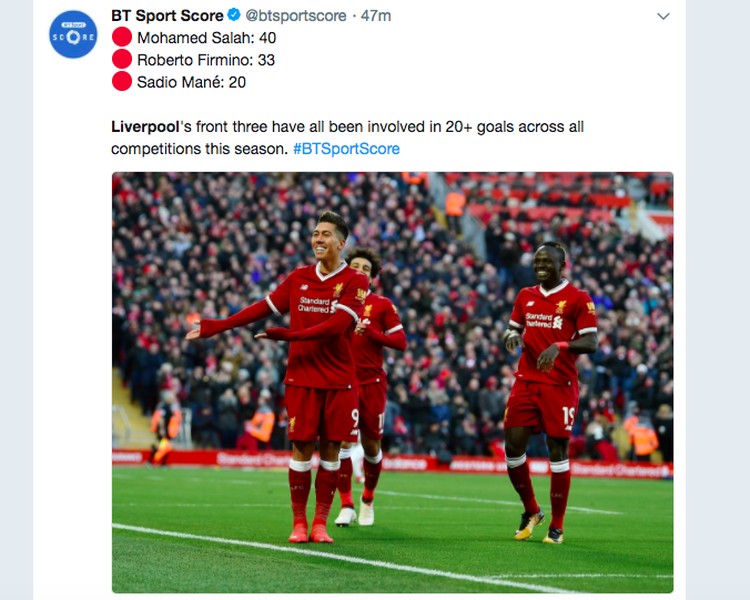Viewport: 750px width, 600px height.
Task: Open the BT Sport Score profile avatar
Action: 73,34
